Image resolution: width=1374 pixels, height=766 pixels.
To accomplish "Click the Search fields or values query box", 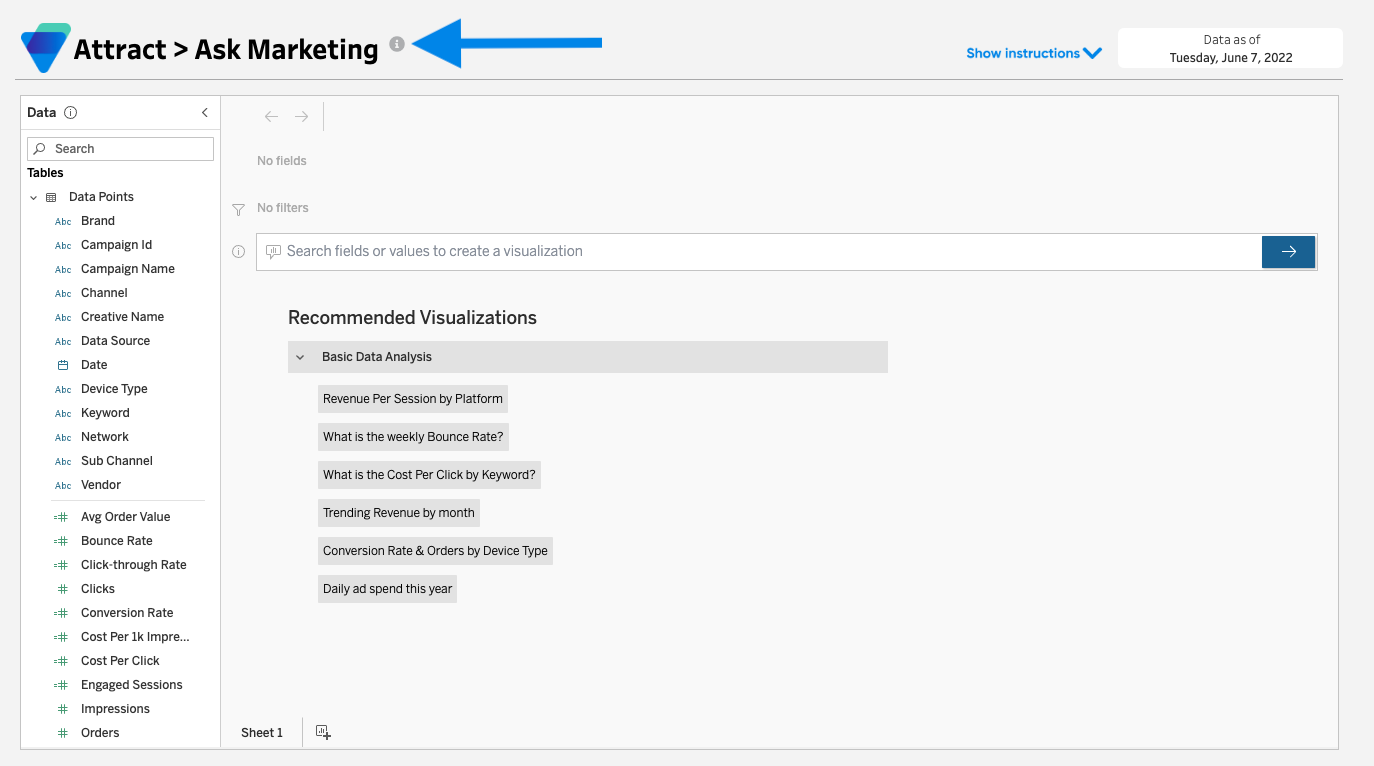I will point(759,252).
